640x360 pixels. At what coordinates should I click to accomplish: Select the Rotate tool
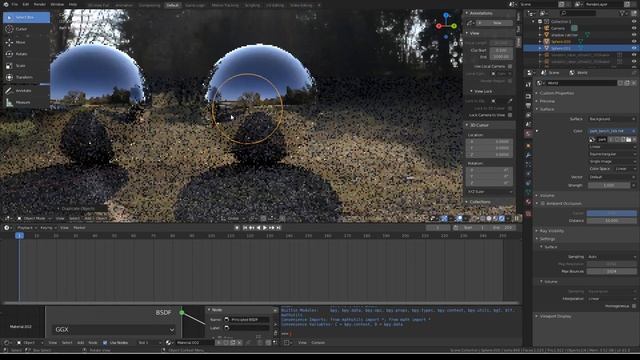[26, 54]
